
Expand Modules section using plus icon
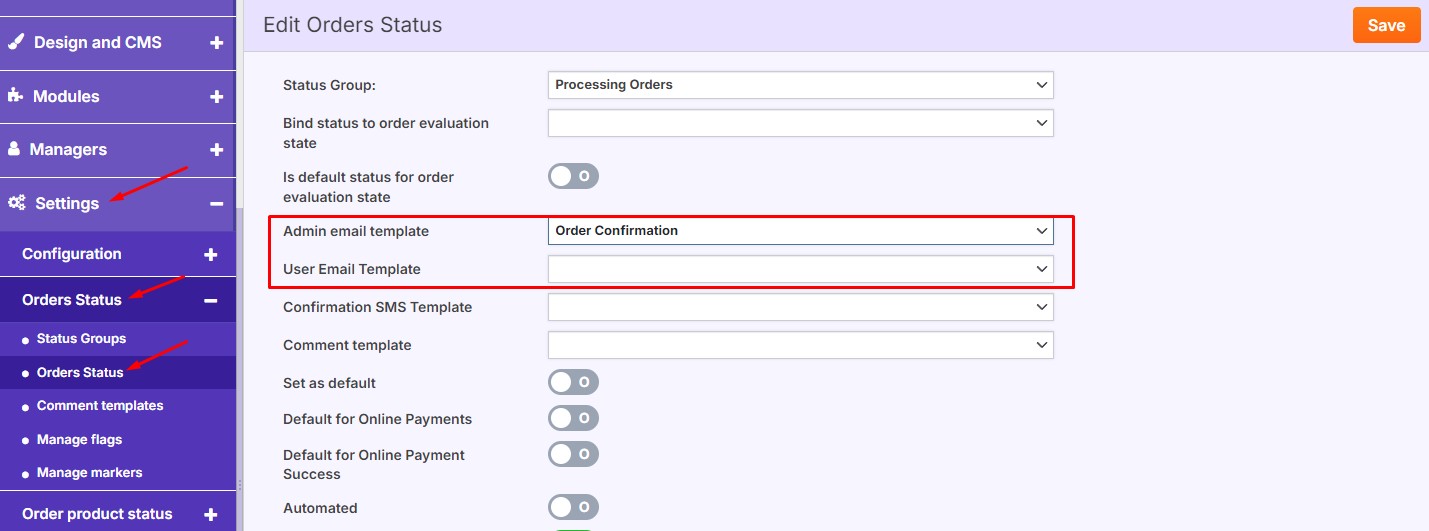point(216,97)
